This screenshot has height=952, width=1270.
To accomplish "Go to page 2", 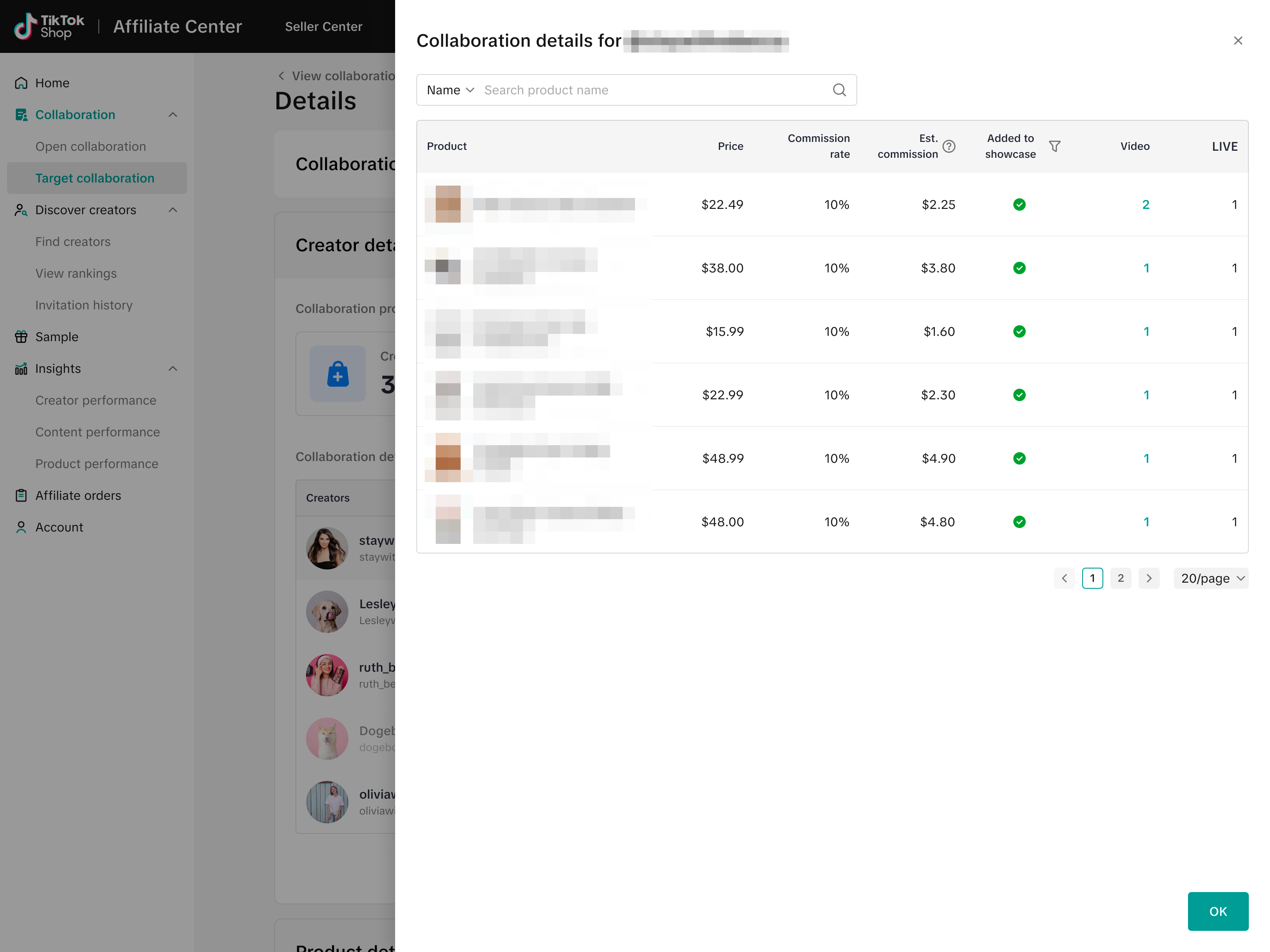I will coord(1120,578).
